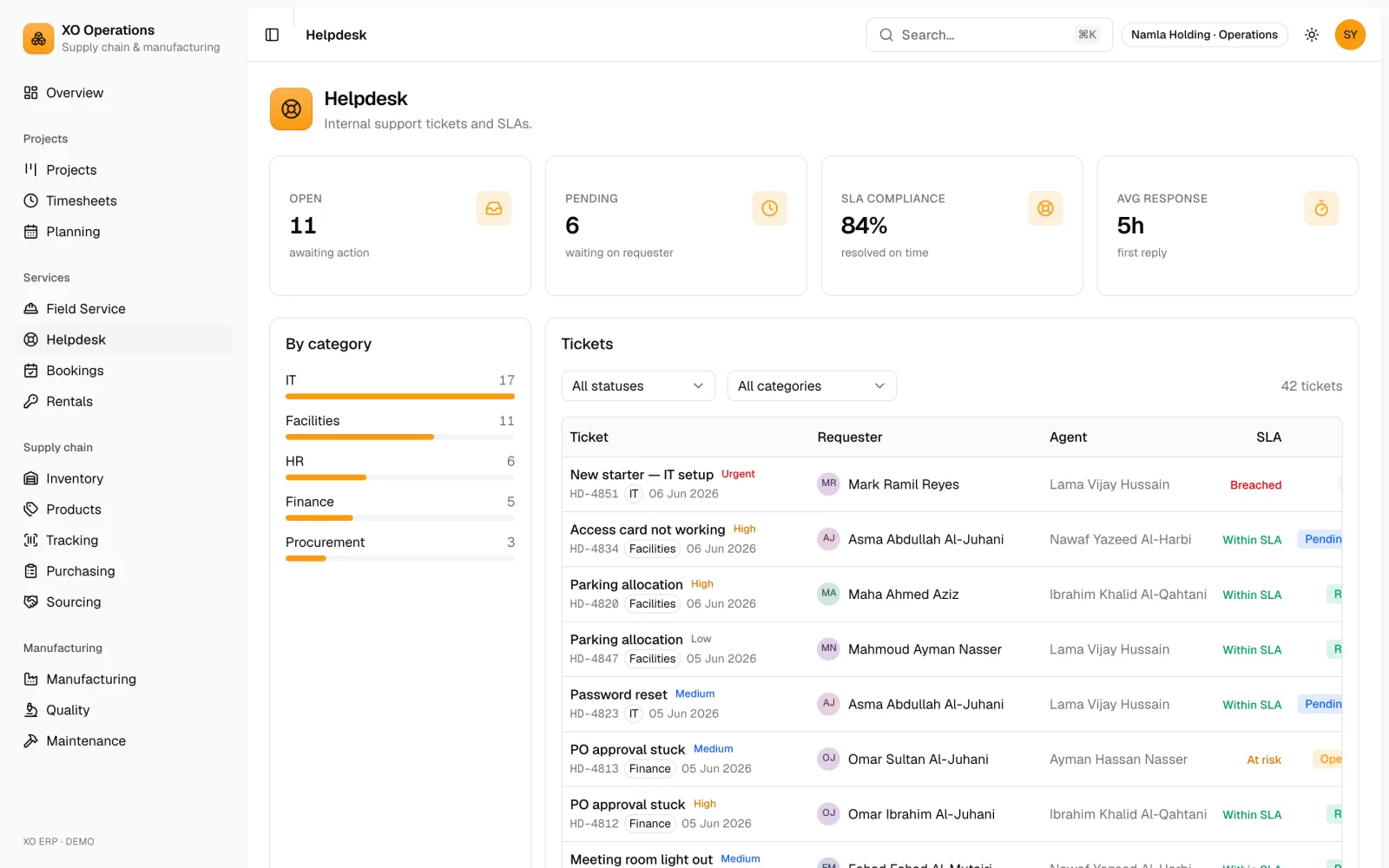Click the Avg Response timer icon
Screen dimensions: 1389x868
[1321, 208]
